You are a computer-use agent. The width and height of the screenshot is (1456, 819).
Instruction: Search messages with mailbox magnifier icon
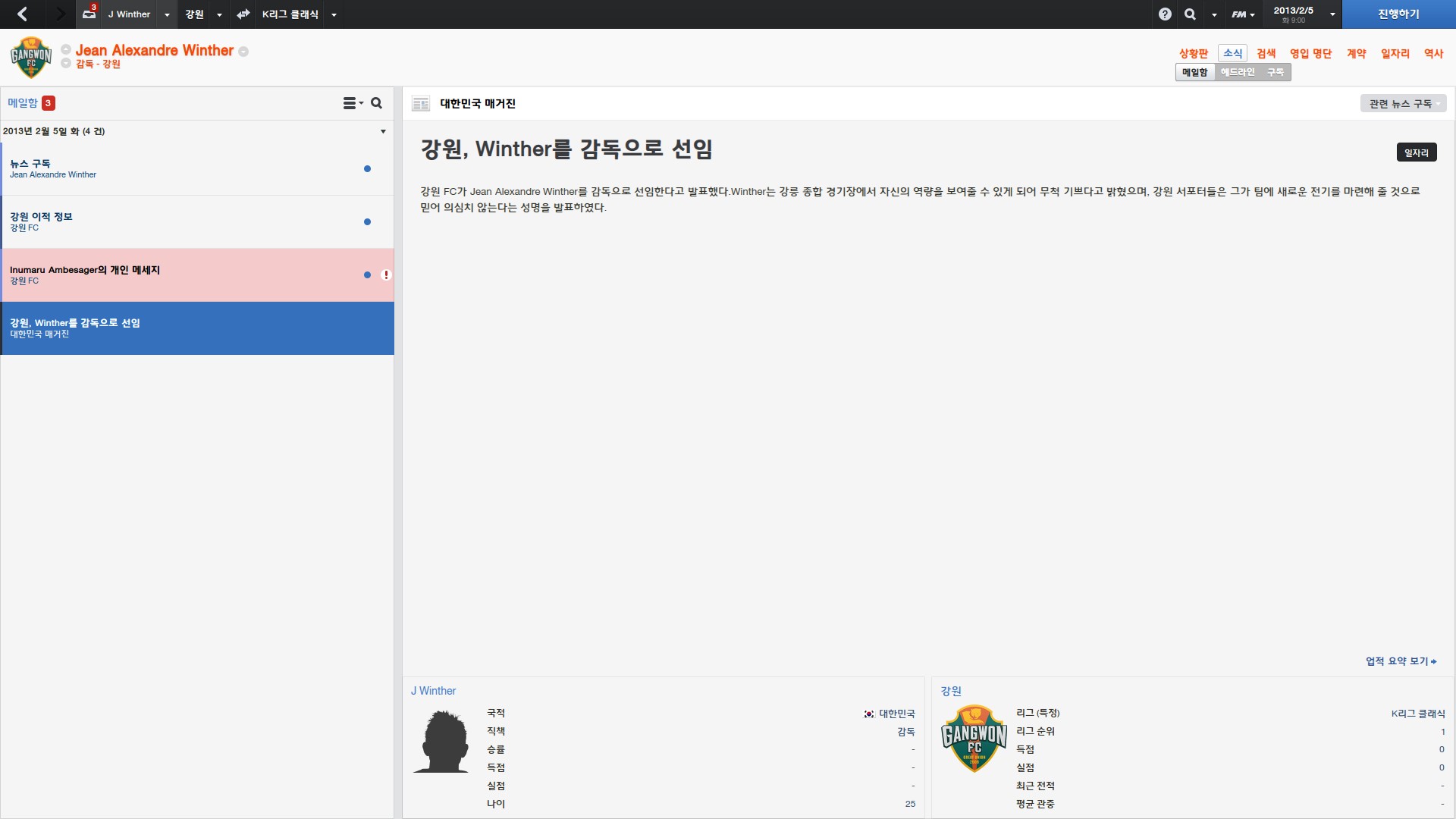(x=376, y=103)
